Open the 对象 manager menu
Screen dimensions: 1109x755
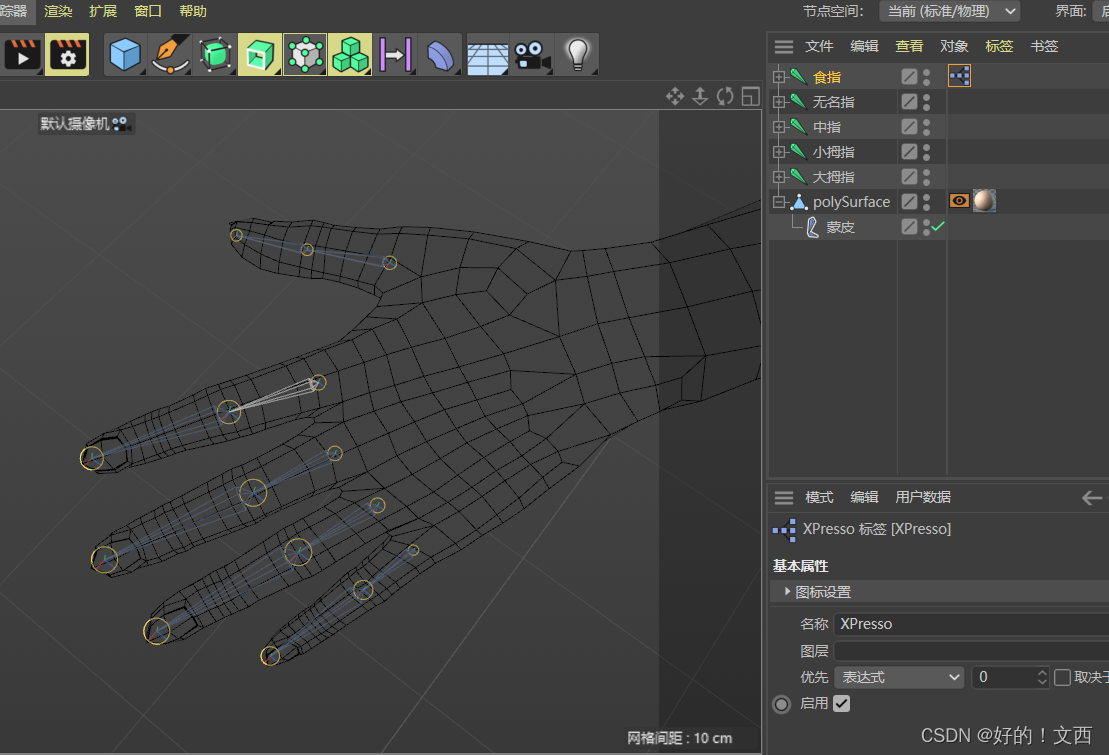click(955, 45)
